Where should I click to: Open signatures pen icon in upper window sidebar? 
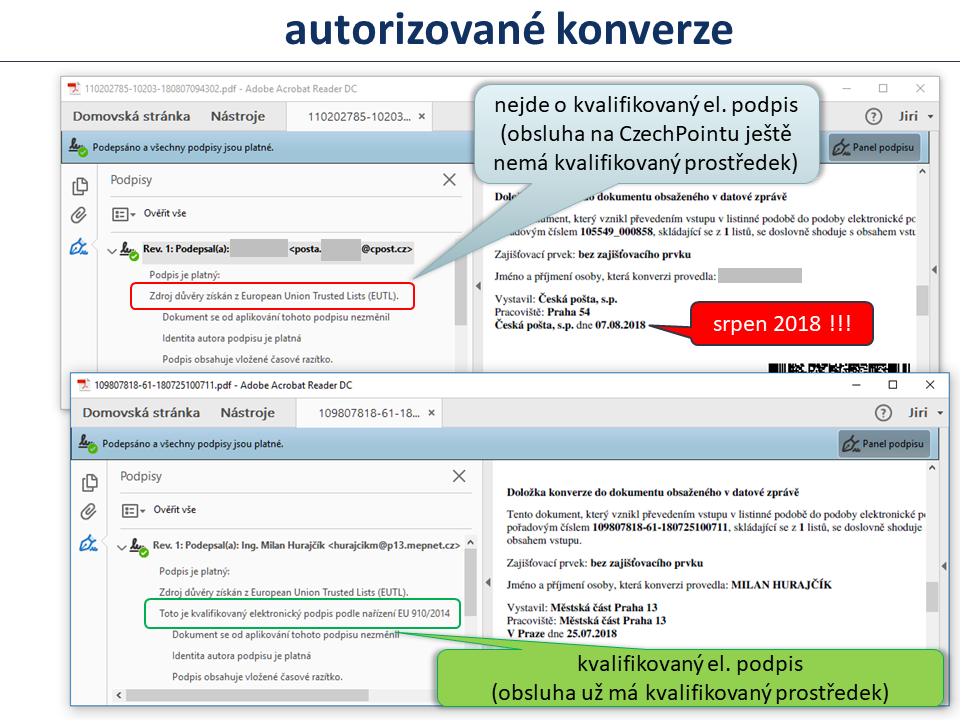click(79, 247)
